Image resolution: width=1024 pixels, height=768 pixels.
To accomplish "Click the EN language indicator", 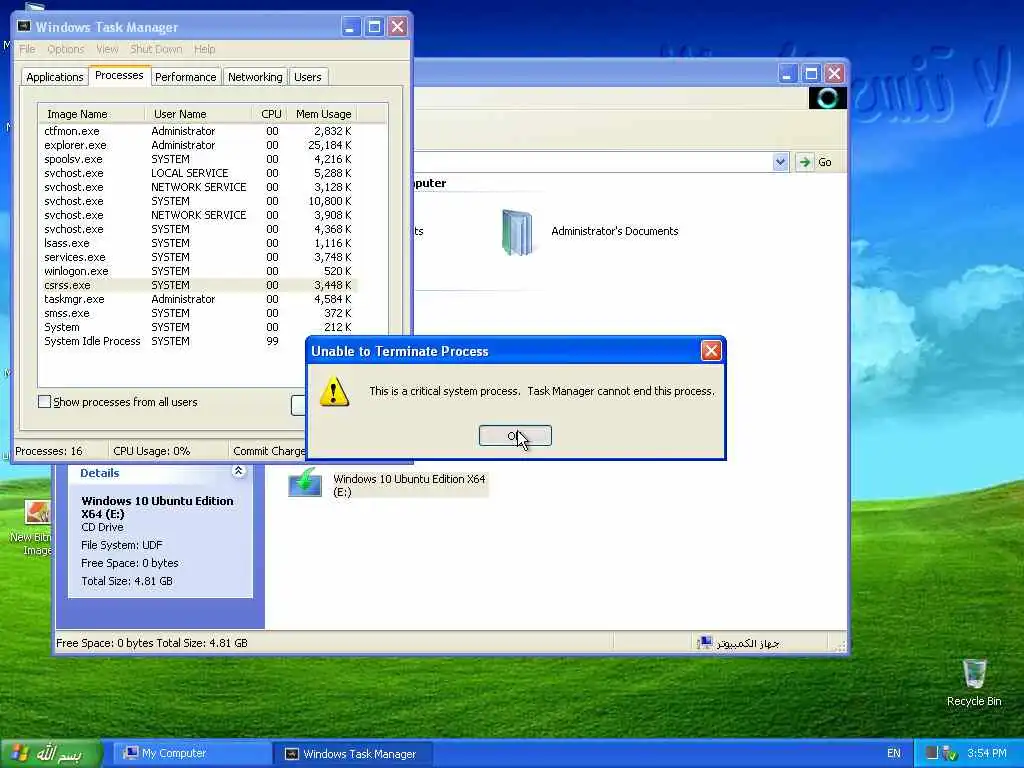I will pyautogui.click(x=893, y=753).
